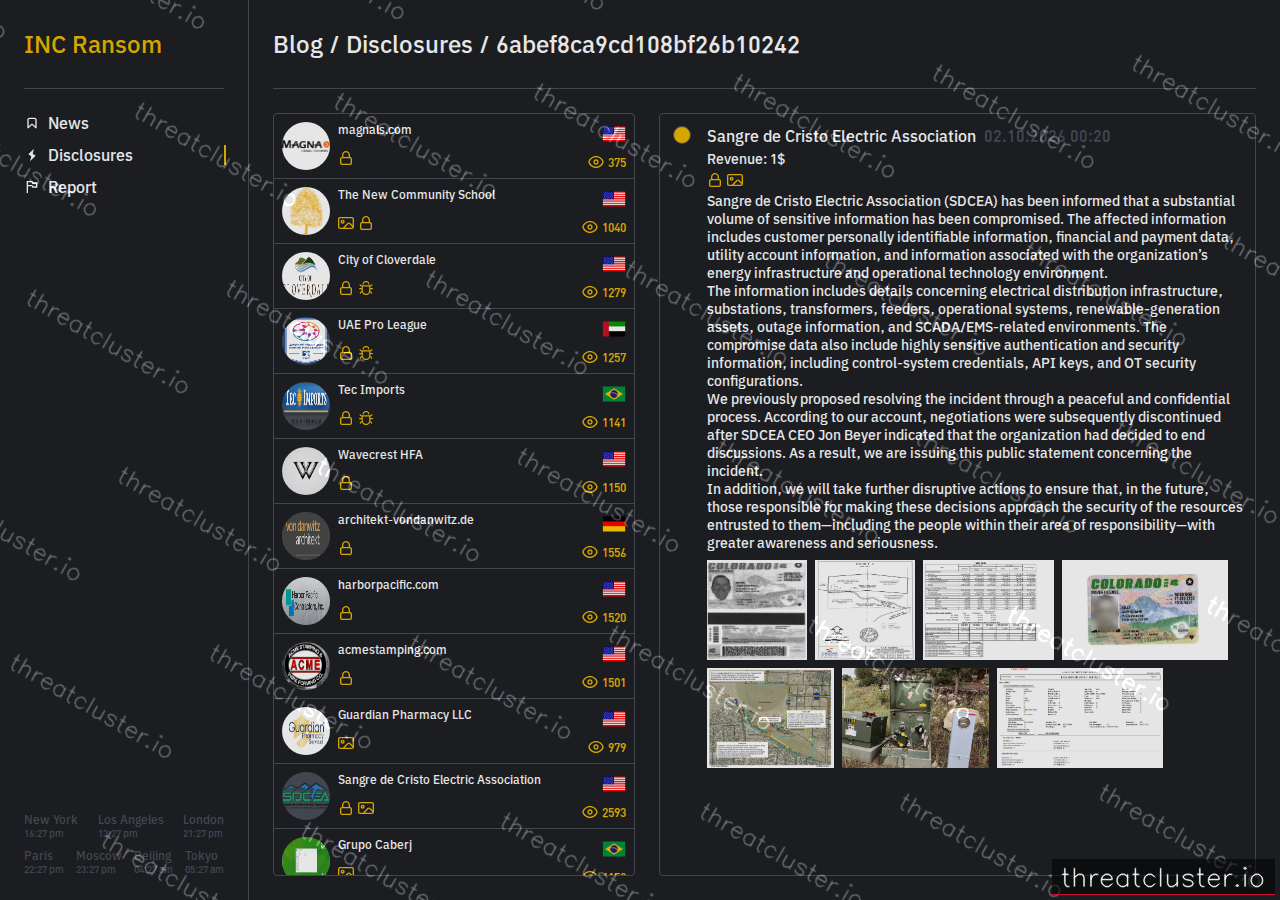Click the SDCEA logo in the list
This screenshot has height=900, width=1280.
coord(306,796)
